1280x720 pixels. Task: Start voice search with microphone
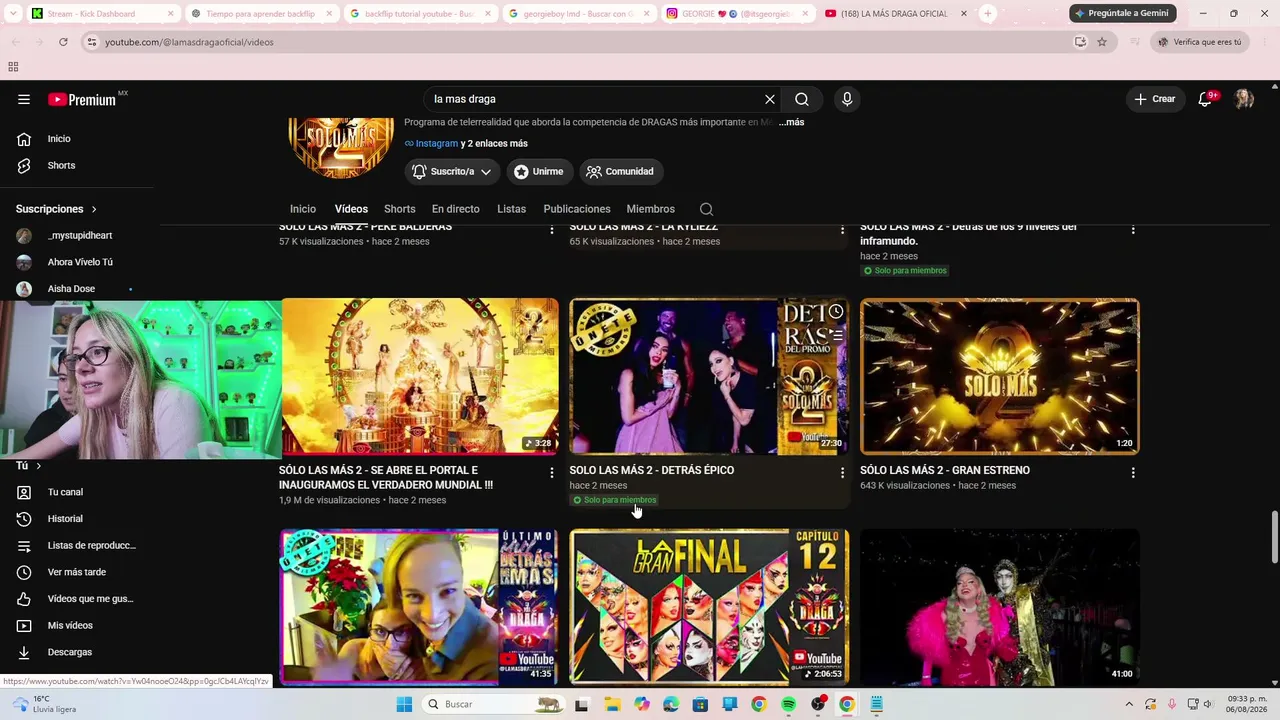click(x=847, y=99)
